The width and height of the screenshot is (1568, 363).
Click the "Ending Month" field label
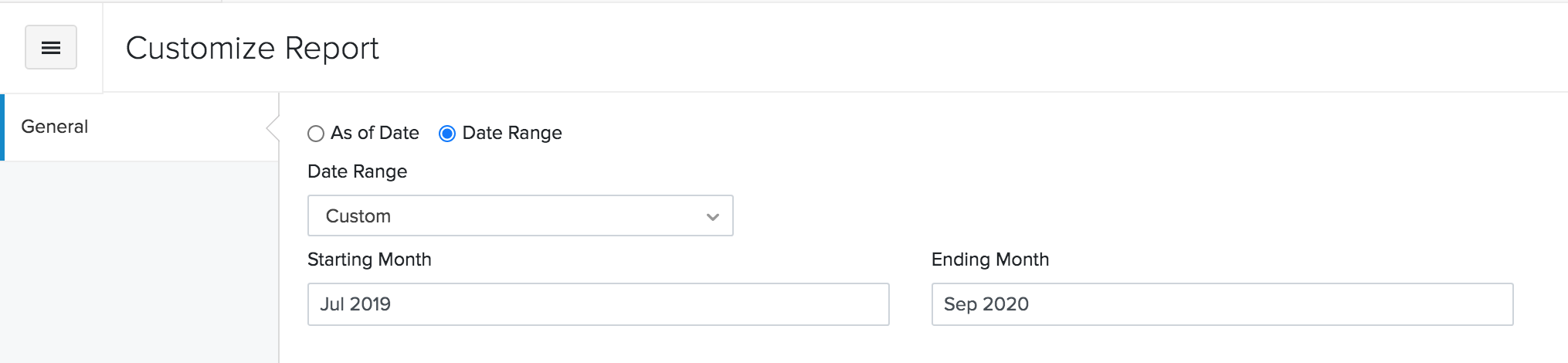coord(989,260)
